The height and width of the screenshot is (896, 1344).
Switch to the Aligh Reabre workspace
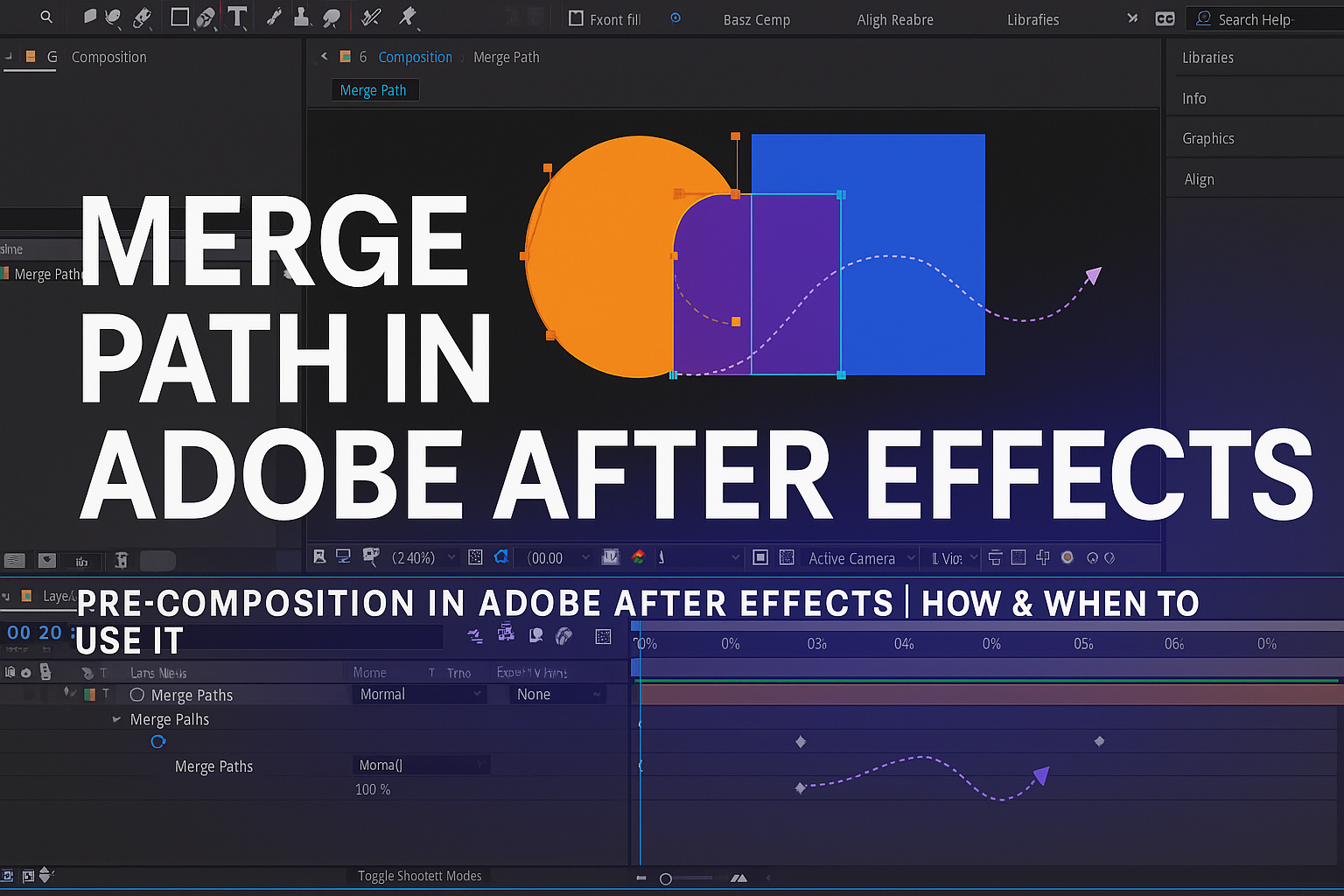click(x=895, y=19)
